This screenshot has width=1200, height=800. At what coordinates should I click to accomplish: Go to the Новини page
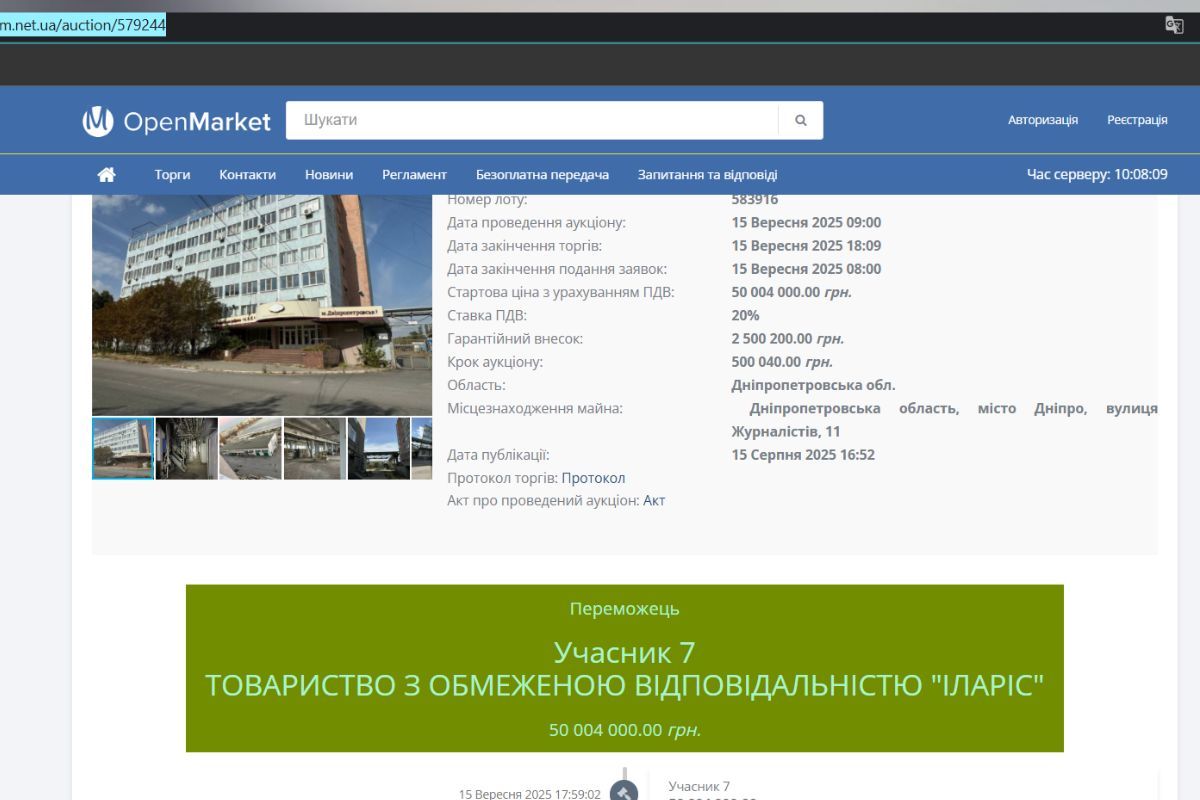329,174
